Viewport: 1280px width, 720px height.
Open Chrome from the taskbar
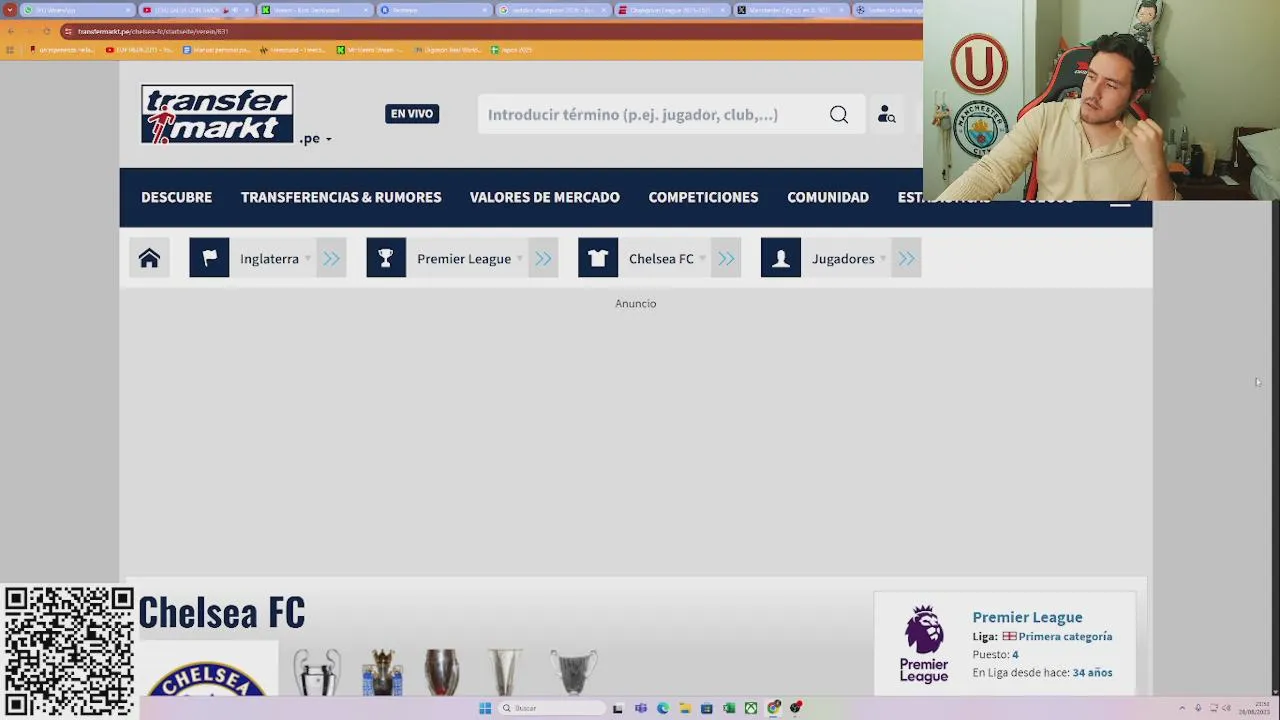(x=773, y=708)
